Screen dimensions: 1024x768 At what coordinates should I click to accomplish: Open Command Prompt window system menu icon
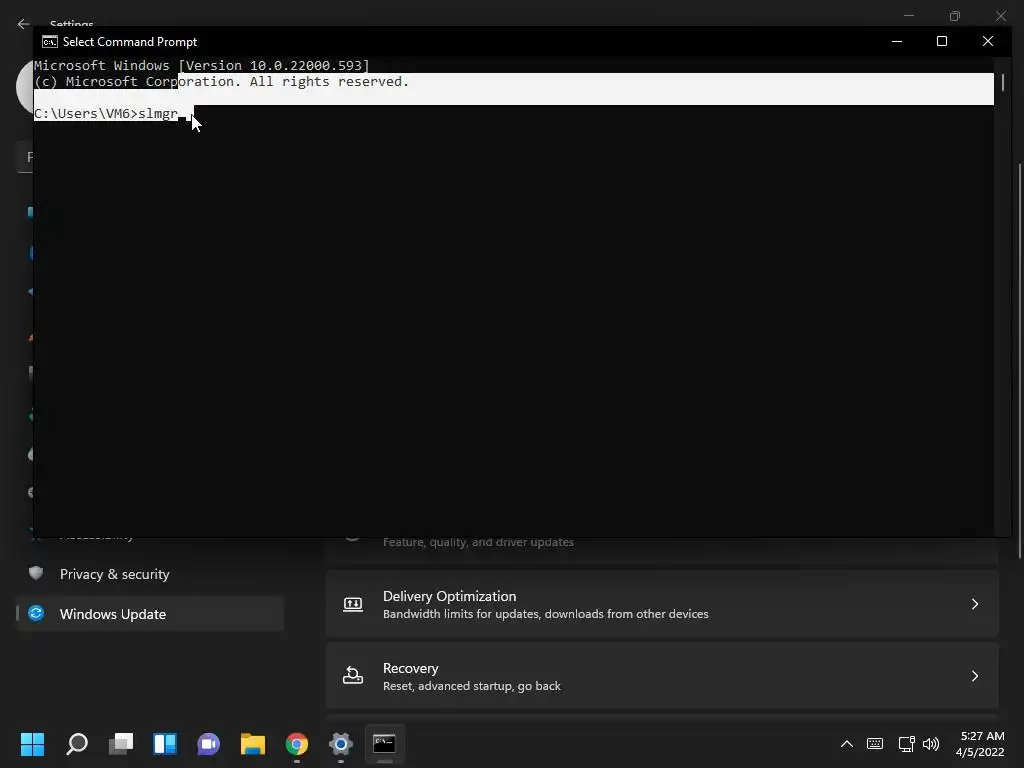[50, 42]
